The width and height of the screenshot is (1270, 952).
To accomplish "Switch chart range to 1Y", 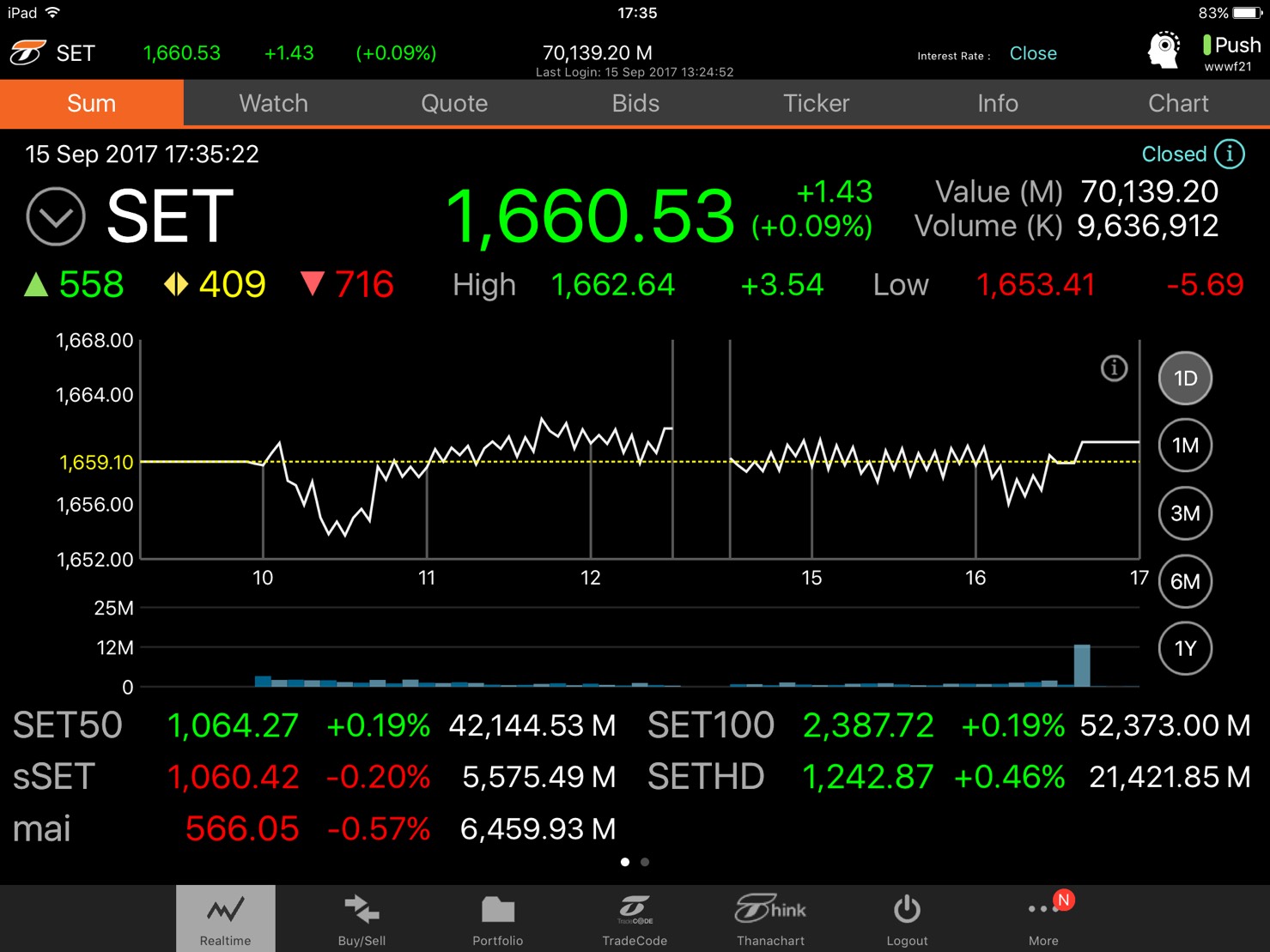I will click(x=1185, y=648).
